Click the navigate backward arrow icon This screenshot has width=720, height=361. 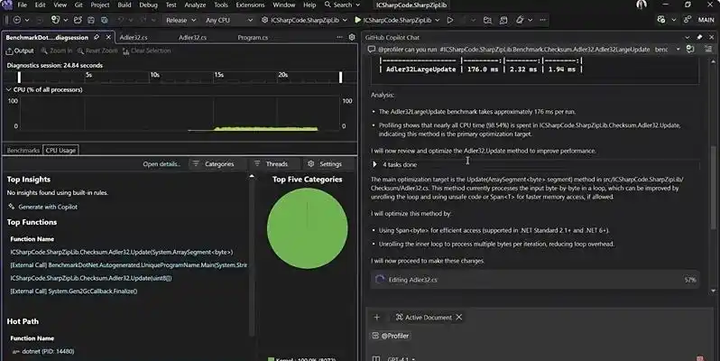click(17, 20)
